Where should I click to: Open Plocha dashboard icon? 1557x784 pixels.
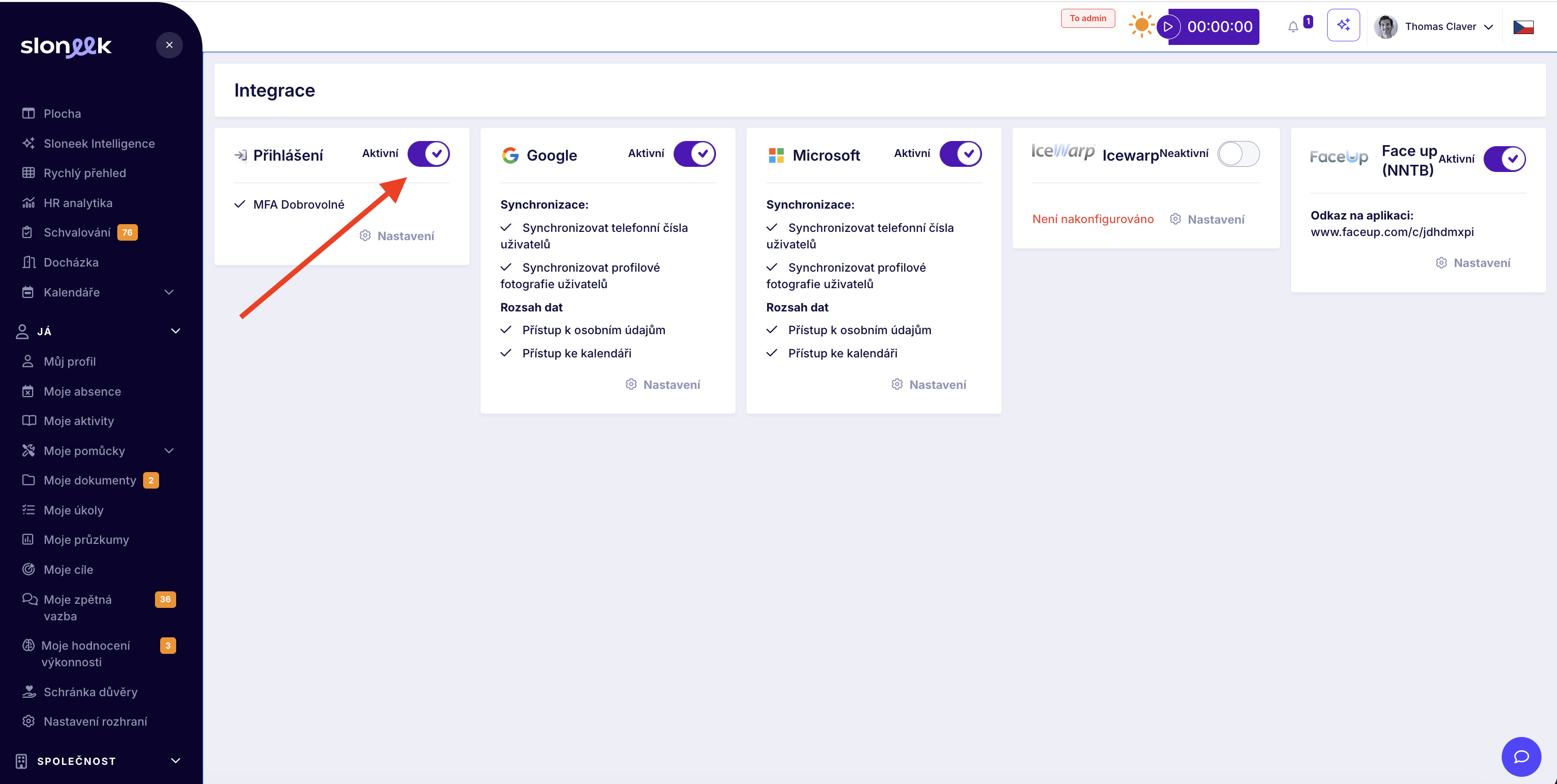[28, 113]
